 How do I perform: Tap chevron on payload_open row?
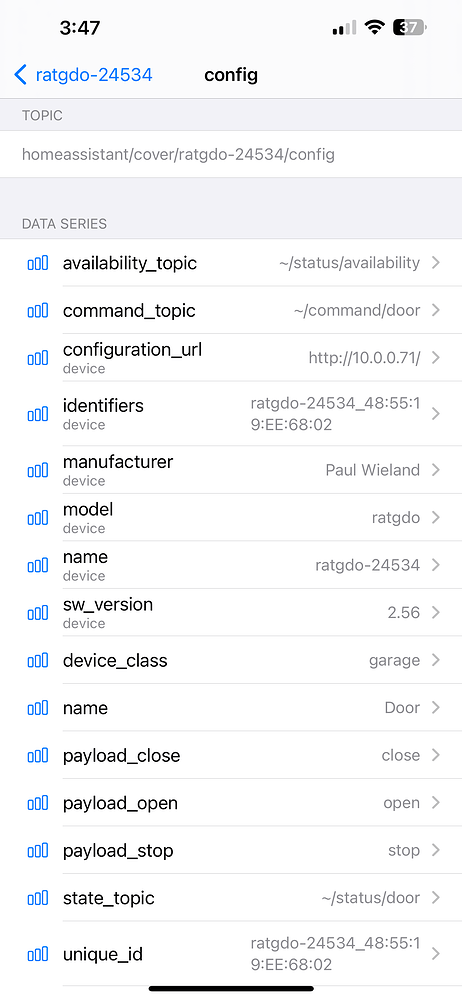point(436,803)
